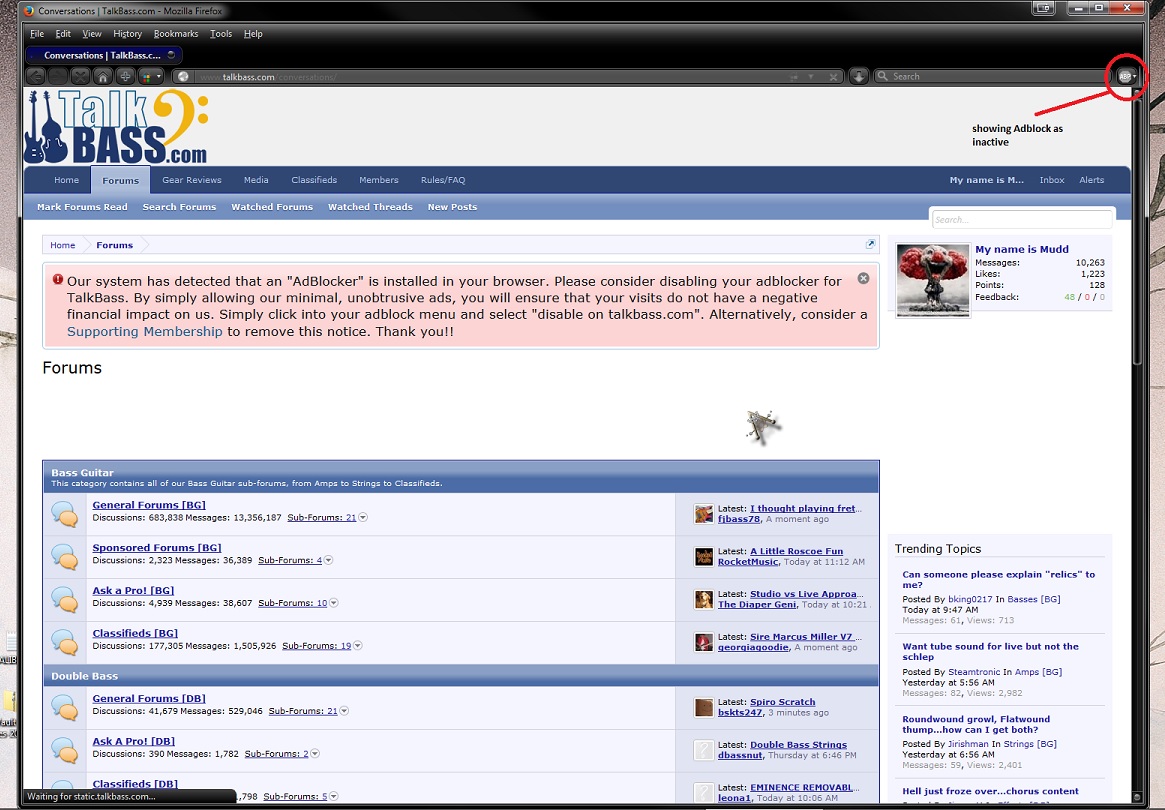Click RocketMusic avatar thumbnail
This screenshot has width=1165, height=810.
pyautogui.click(x=704, y=557)
